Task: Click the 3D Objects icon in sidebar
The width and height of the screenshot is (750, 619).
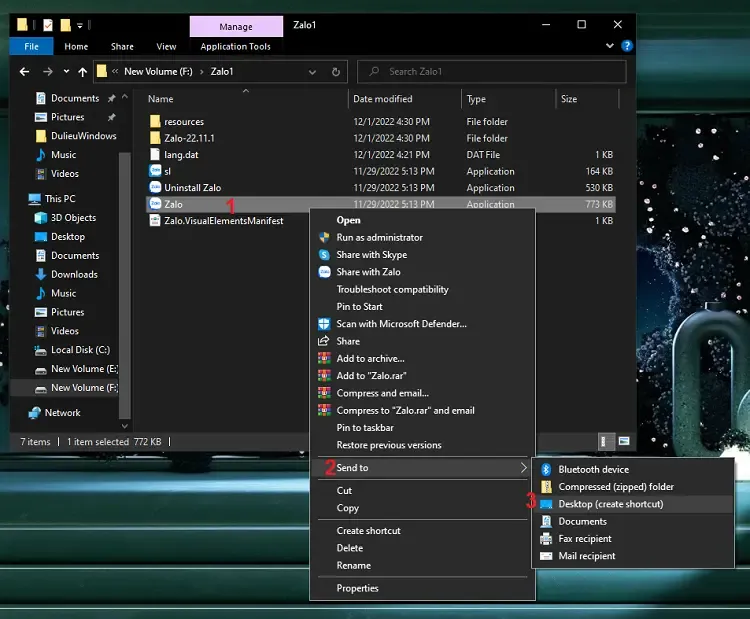Action: tap(41, 218)
